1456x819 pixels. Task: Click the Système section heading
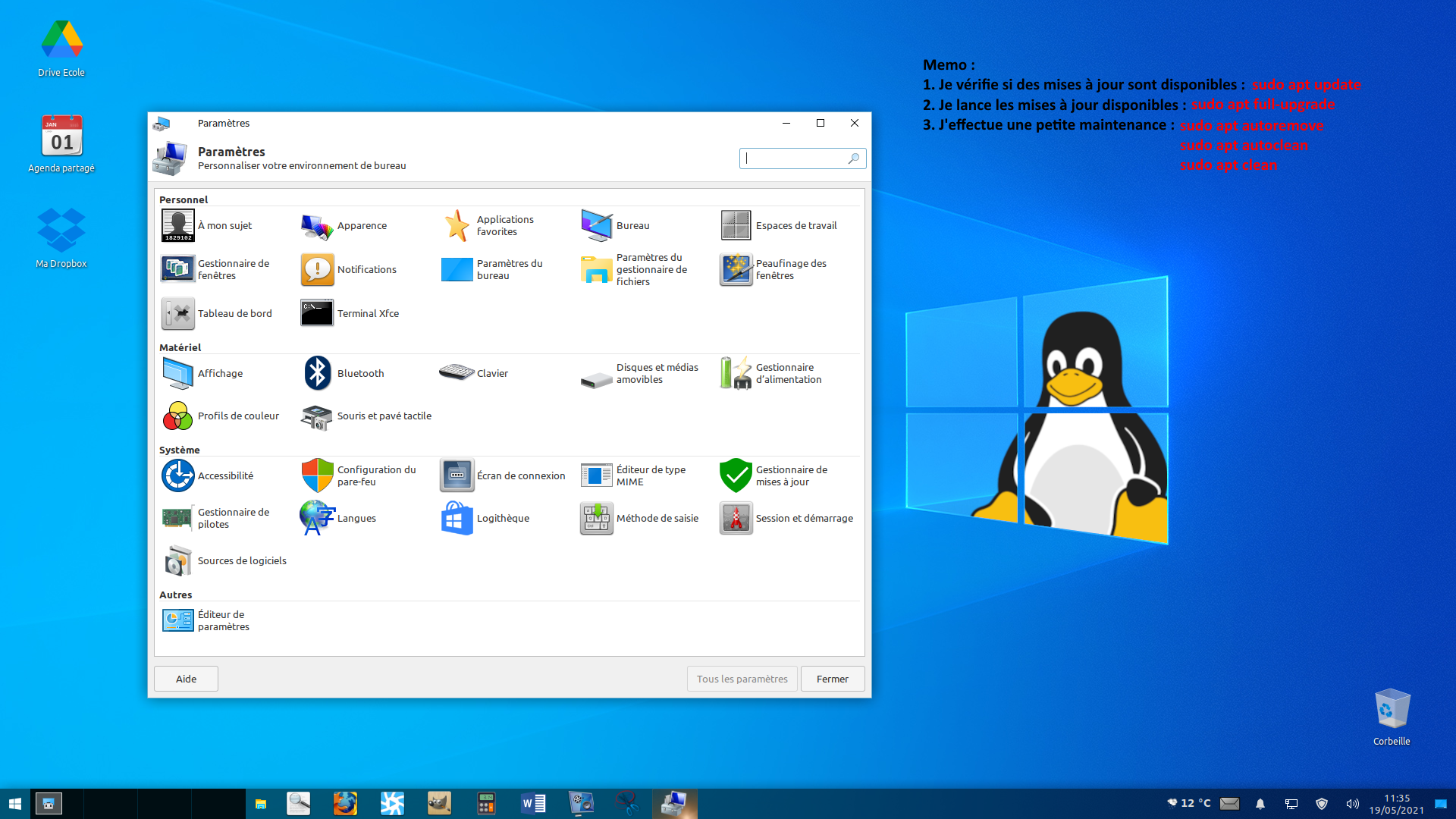(x=180, y=450)
